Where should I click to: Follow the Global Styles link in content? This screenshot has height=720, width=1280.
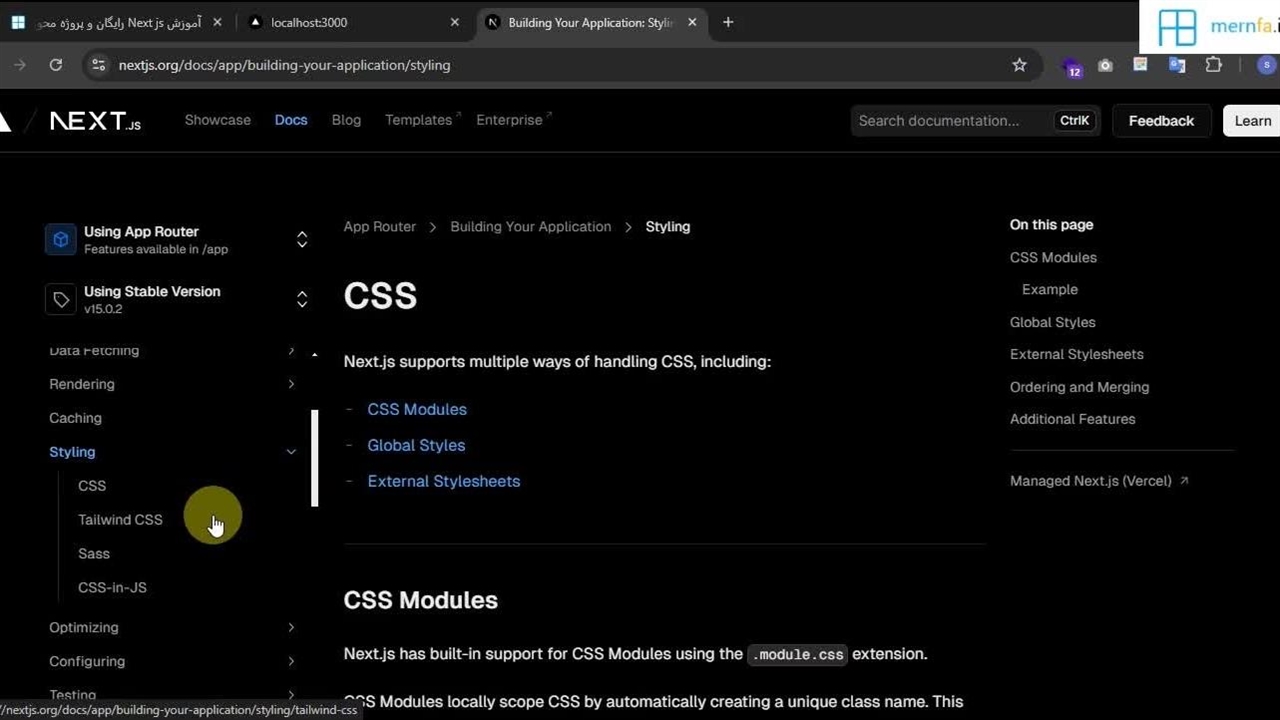coord(416,445)
